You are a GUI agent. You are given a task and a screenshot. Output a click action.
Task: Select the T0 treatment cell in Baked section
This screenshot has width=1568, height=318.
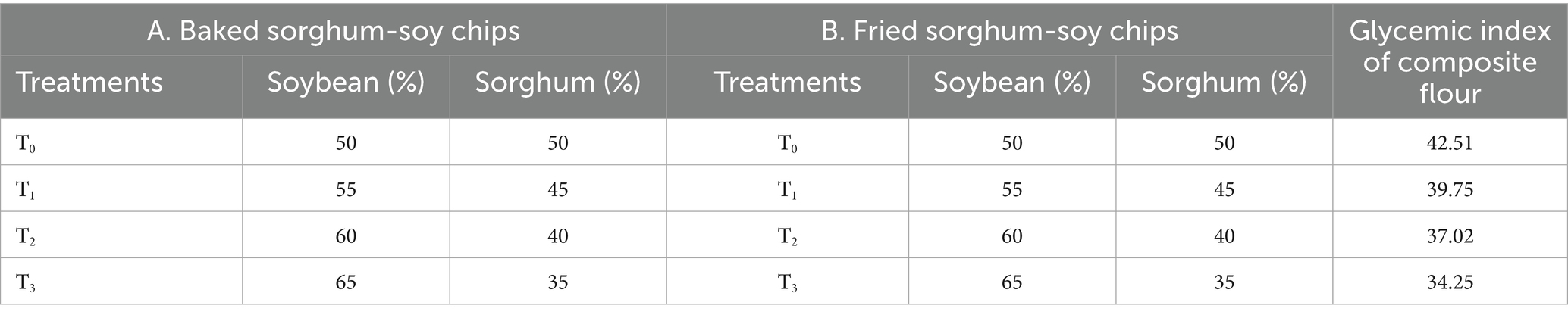[x=27, y=144]
